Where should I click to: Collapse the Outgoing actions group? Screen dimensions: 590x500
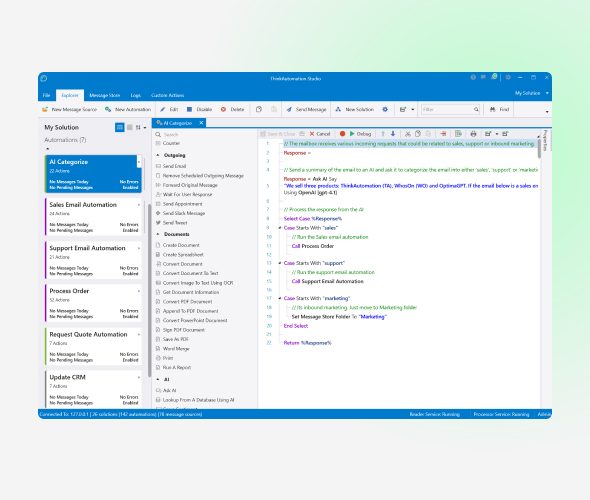158,155
